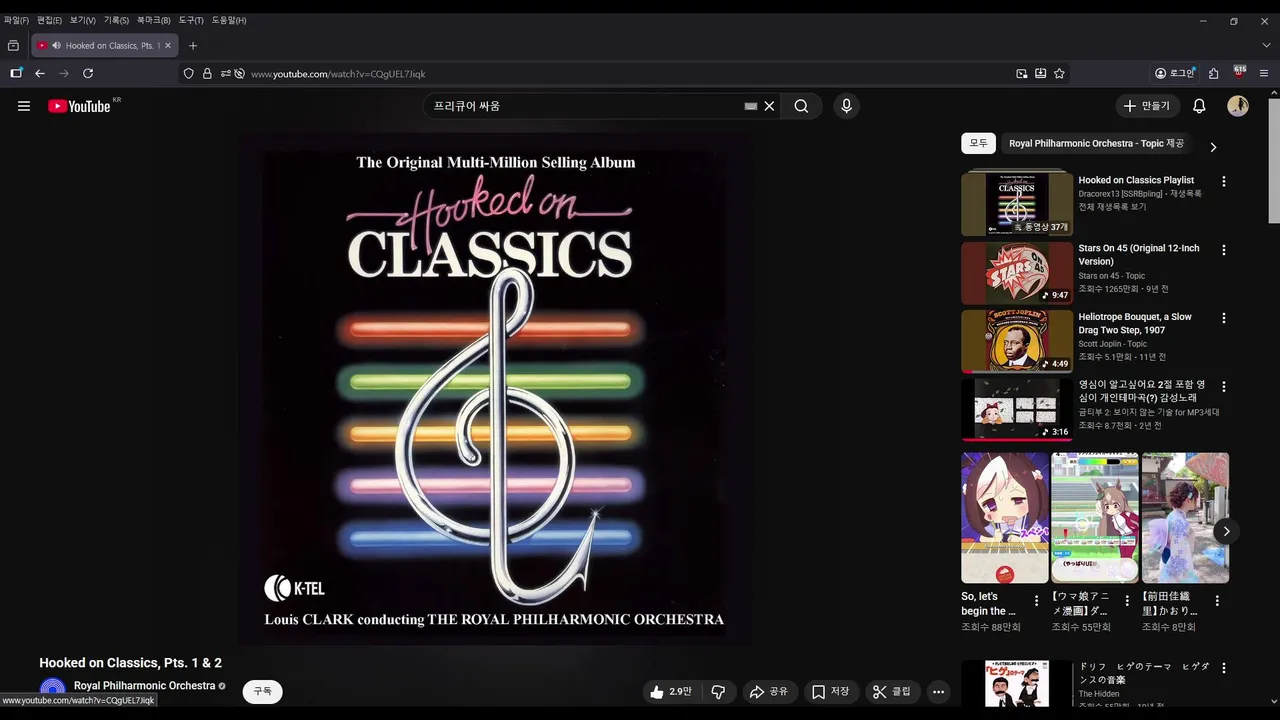Viewport: 1280px width, 720px height.
Task: Open the account avatar menu
Action: [x=1238, y=106]
